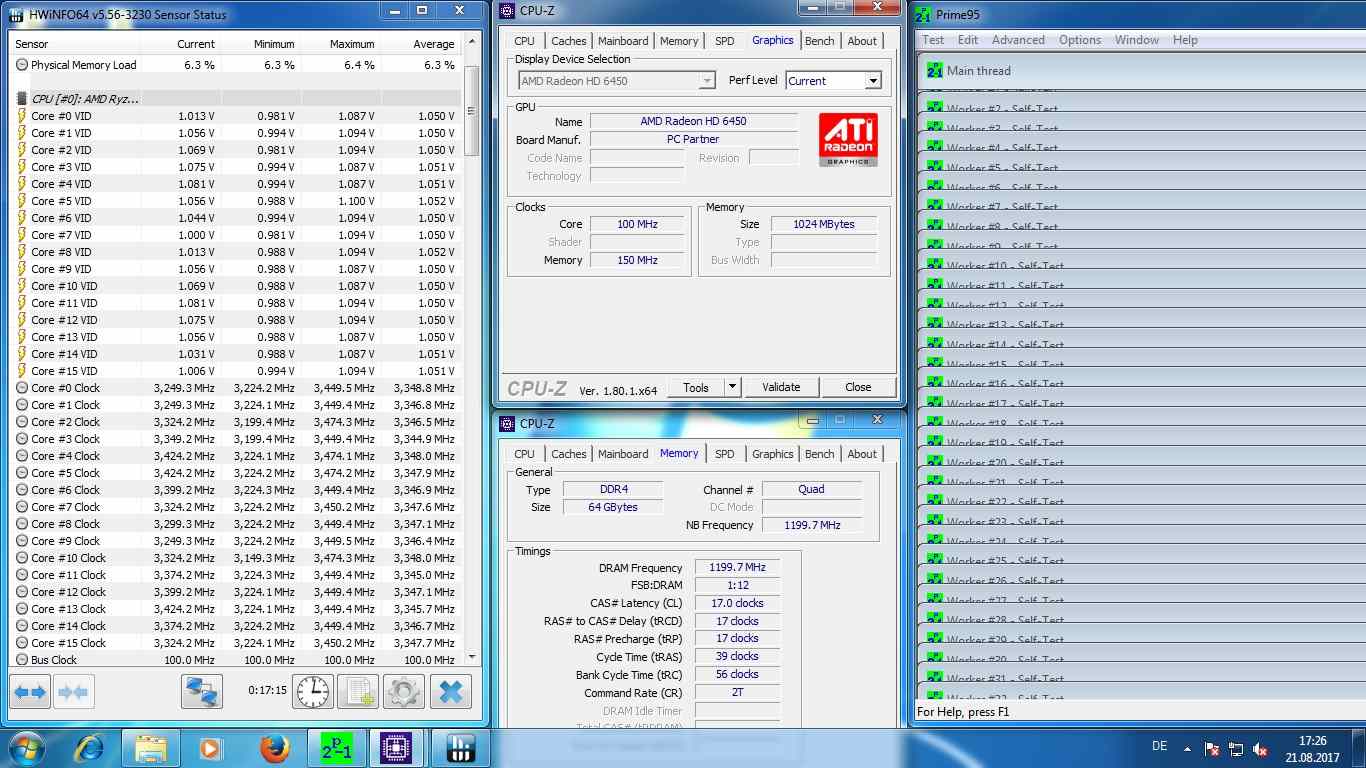Close HWiNFO sensors with blue X button
This screenshot has width=1366, height=768.
[450, 691]
